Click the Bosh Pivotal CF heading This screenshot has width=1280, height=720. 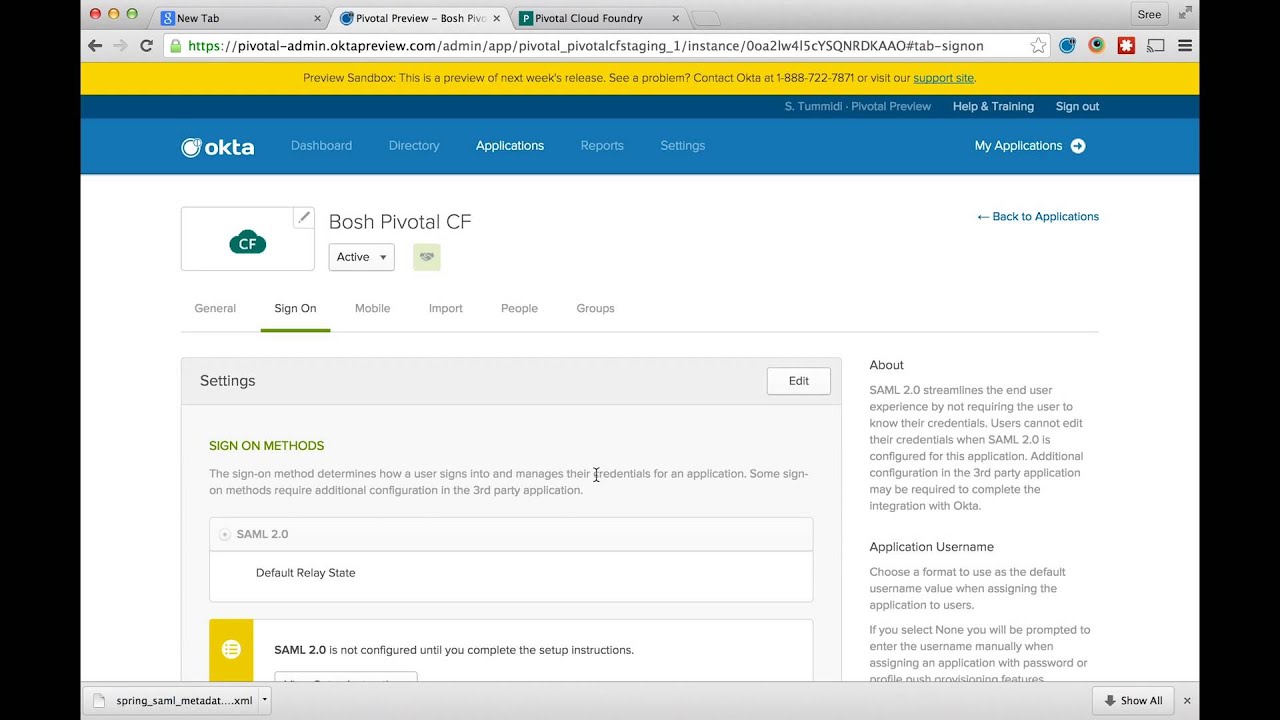point(400,222)
